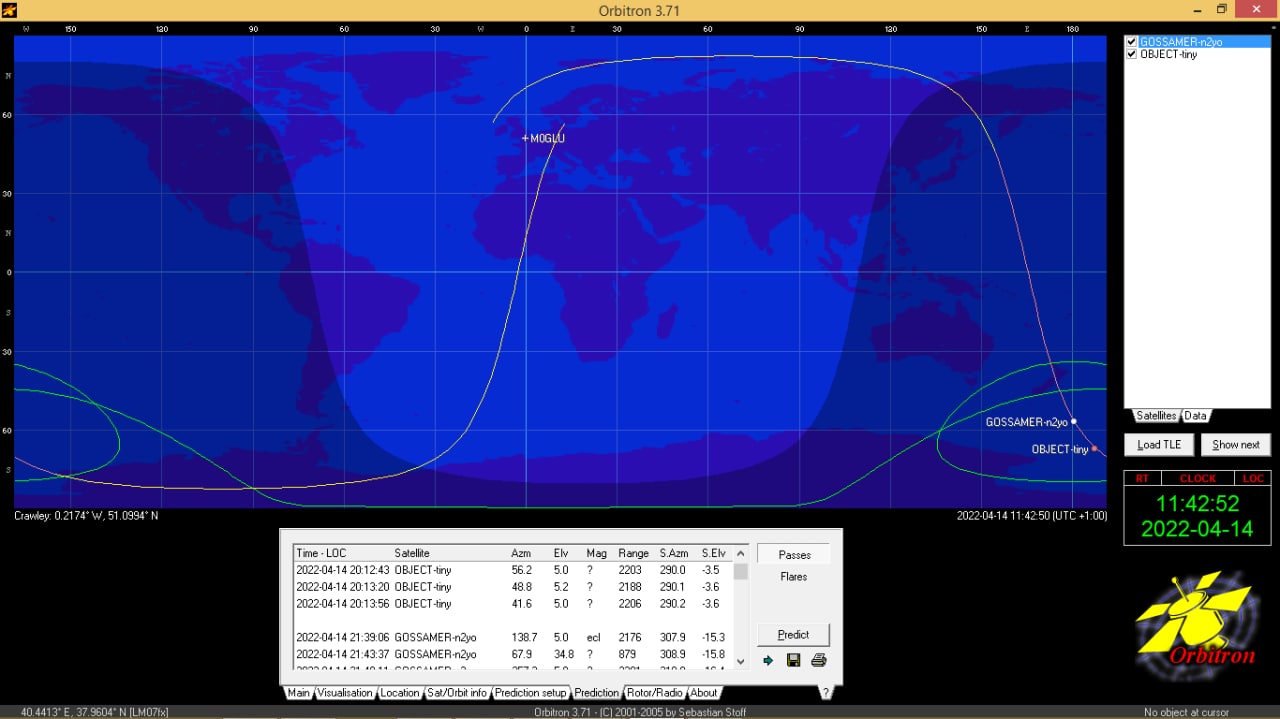Click the OBJECT-tiny satellite marker on map
This screenshot has width=1280, height=719.
pos(1094,449)
